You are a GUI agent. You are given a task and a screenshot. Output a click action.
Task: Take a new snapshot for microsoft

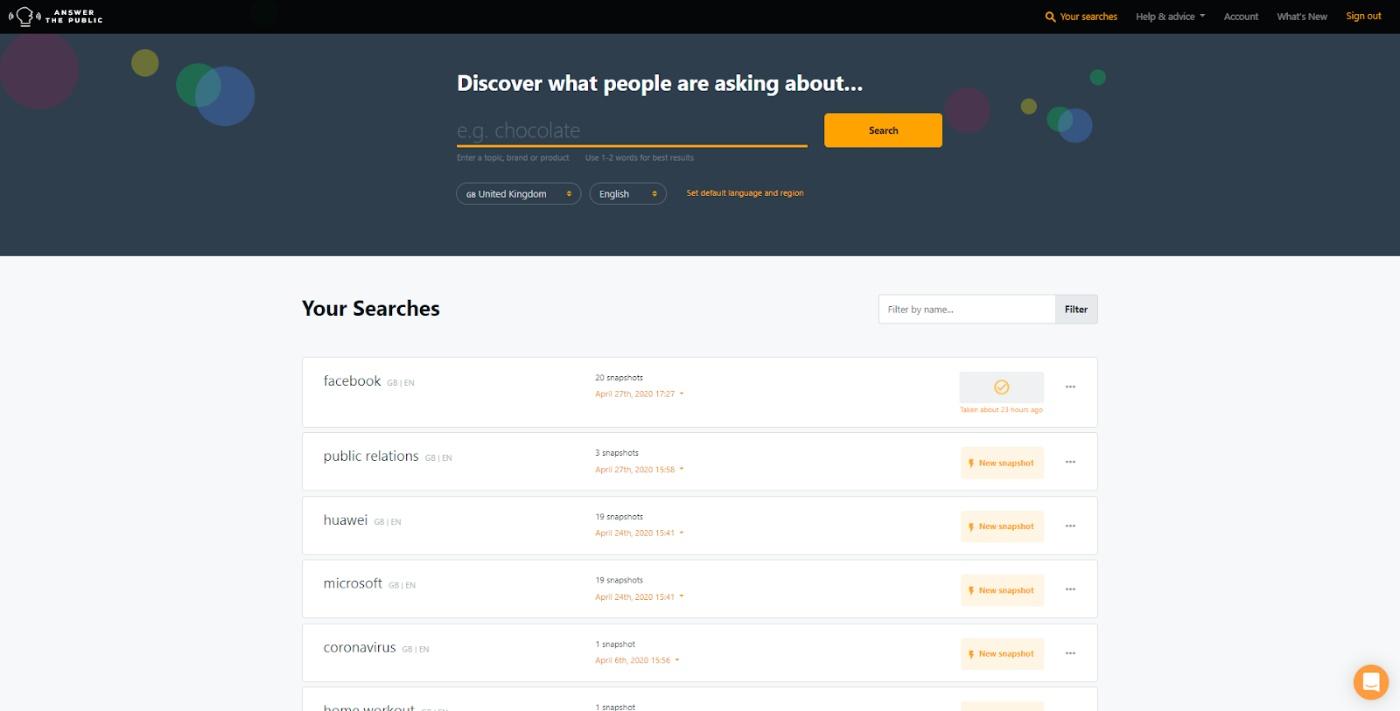(x=1002, y=590)
